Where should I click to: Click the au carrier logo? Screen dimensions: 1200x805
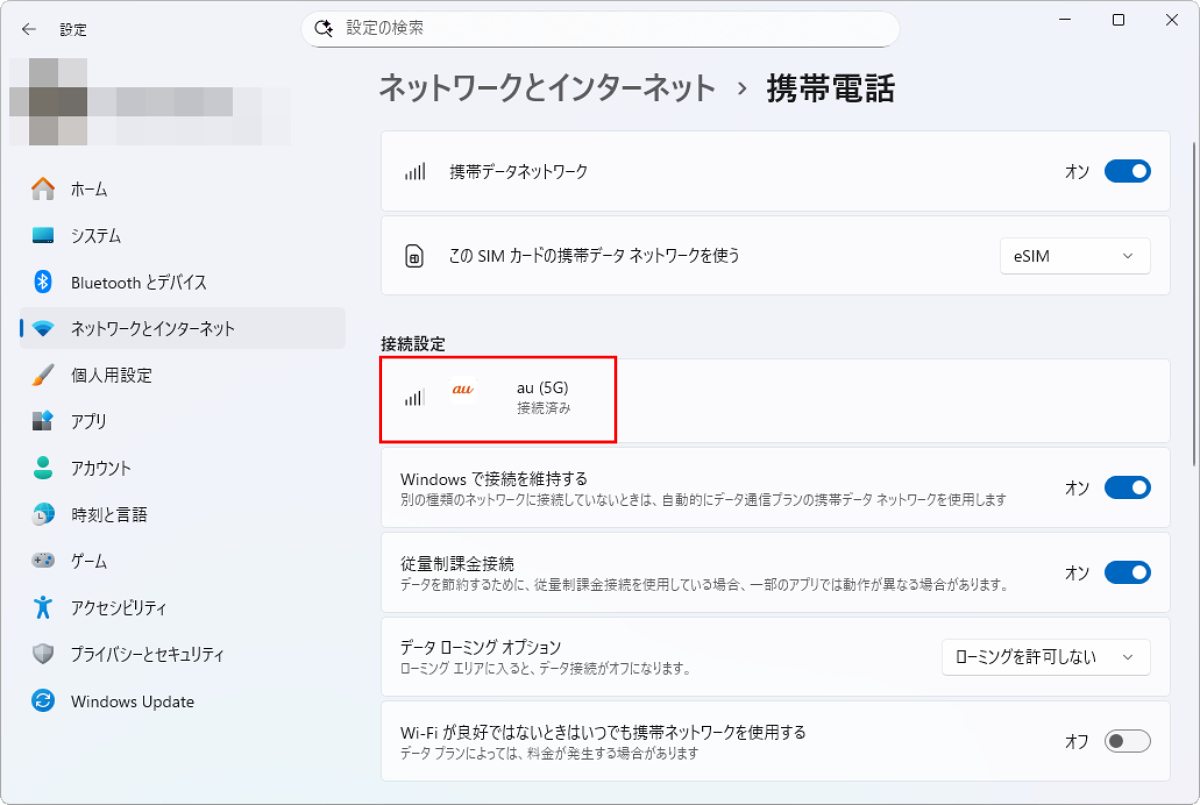point(462,390)
